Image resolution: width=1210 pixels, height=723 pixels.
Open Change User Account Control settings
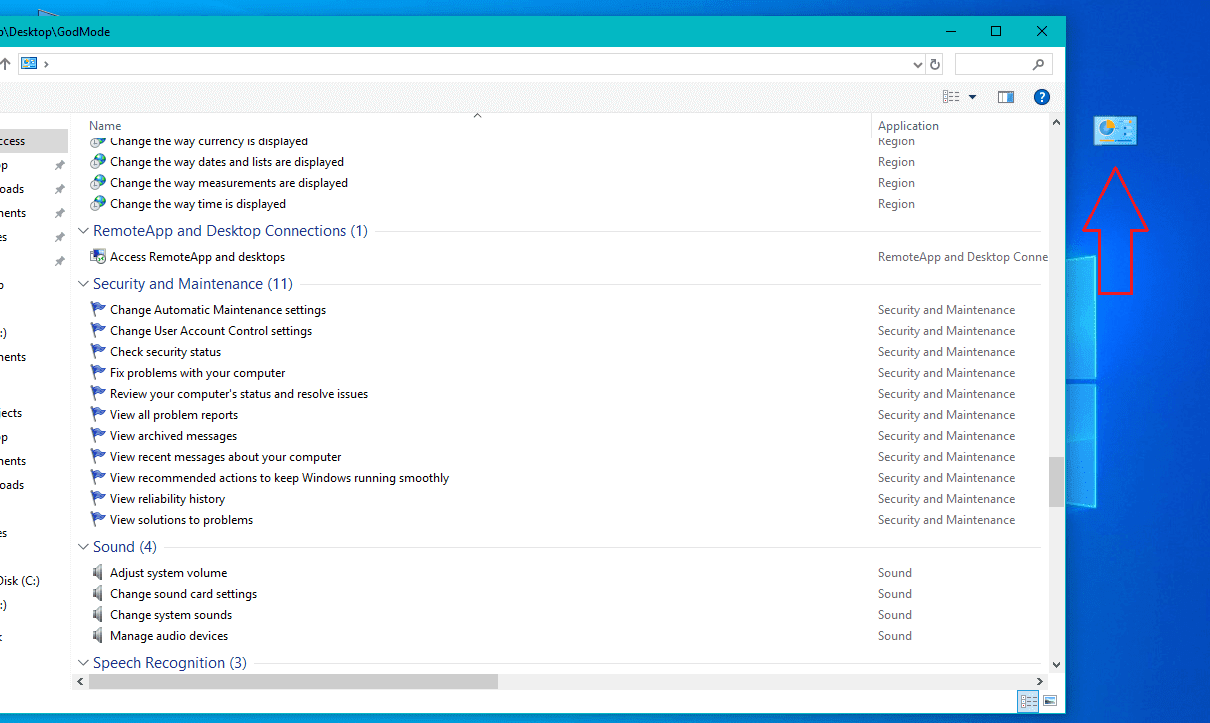point(210,330)
